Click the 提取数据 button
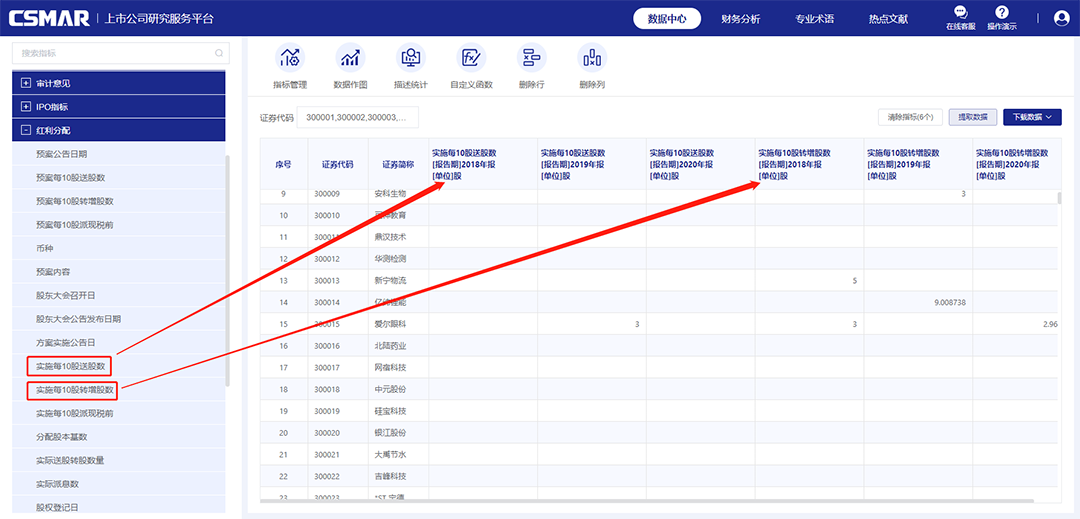Viewport: 1080px width, 519px height. (972, 117)
